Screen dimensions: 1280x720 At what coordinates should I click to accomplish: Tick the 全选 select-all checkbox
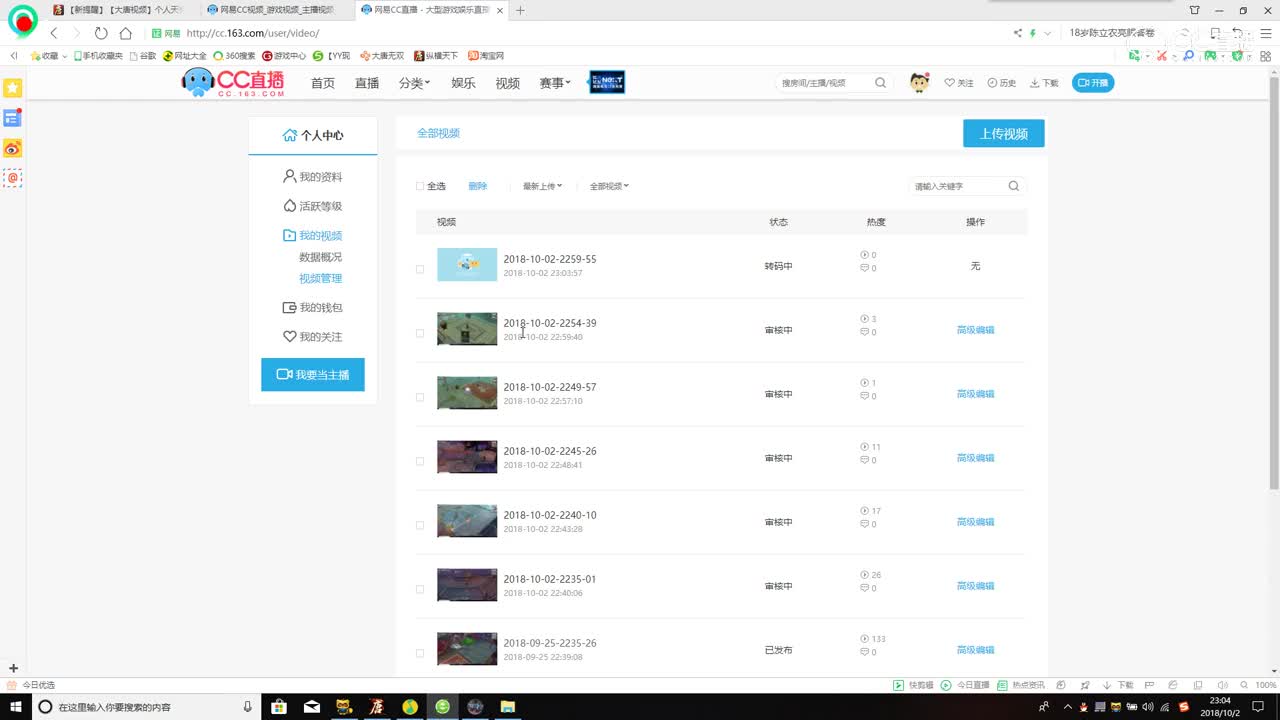pyautogui.click(x=420, y=186)
